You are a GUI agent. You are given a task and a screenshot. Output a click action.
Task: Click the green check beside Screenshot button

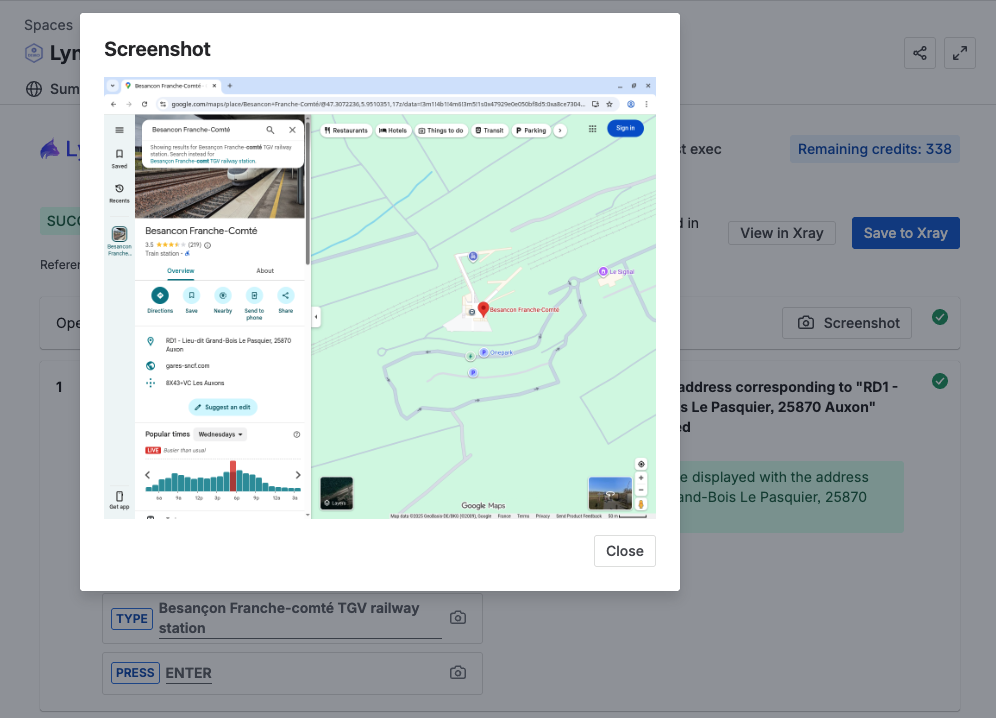pyautogui.click(x=940, y=317)
